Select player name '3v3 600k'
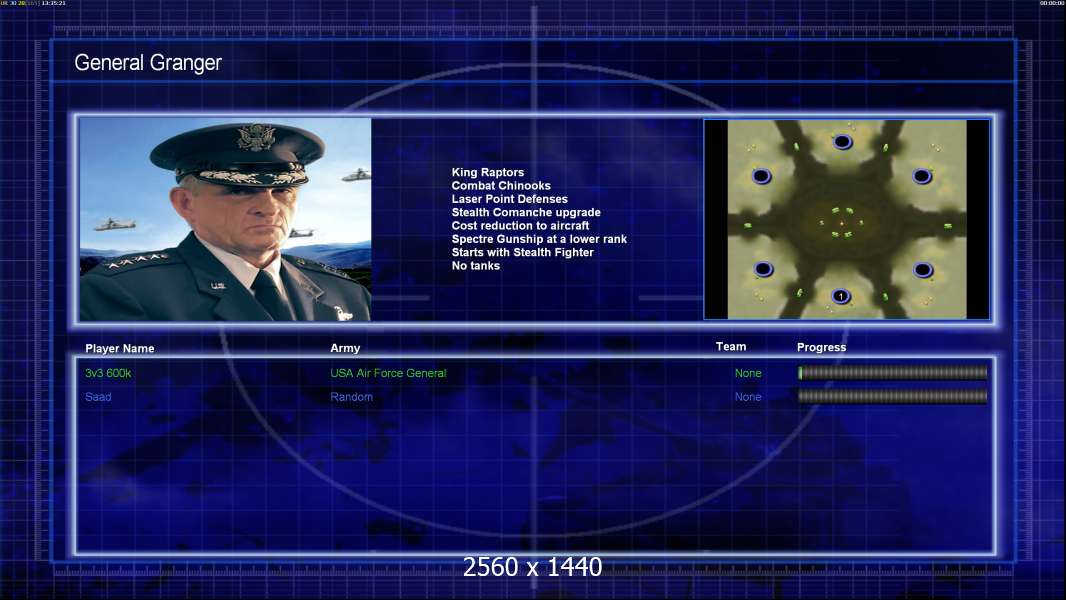The height and width of the screenshot is (600, 1066). [x=108, y=373]
